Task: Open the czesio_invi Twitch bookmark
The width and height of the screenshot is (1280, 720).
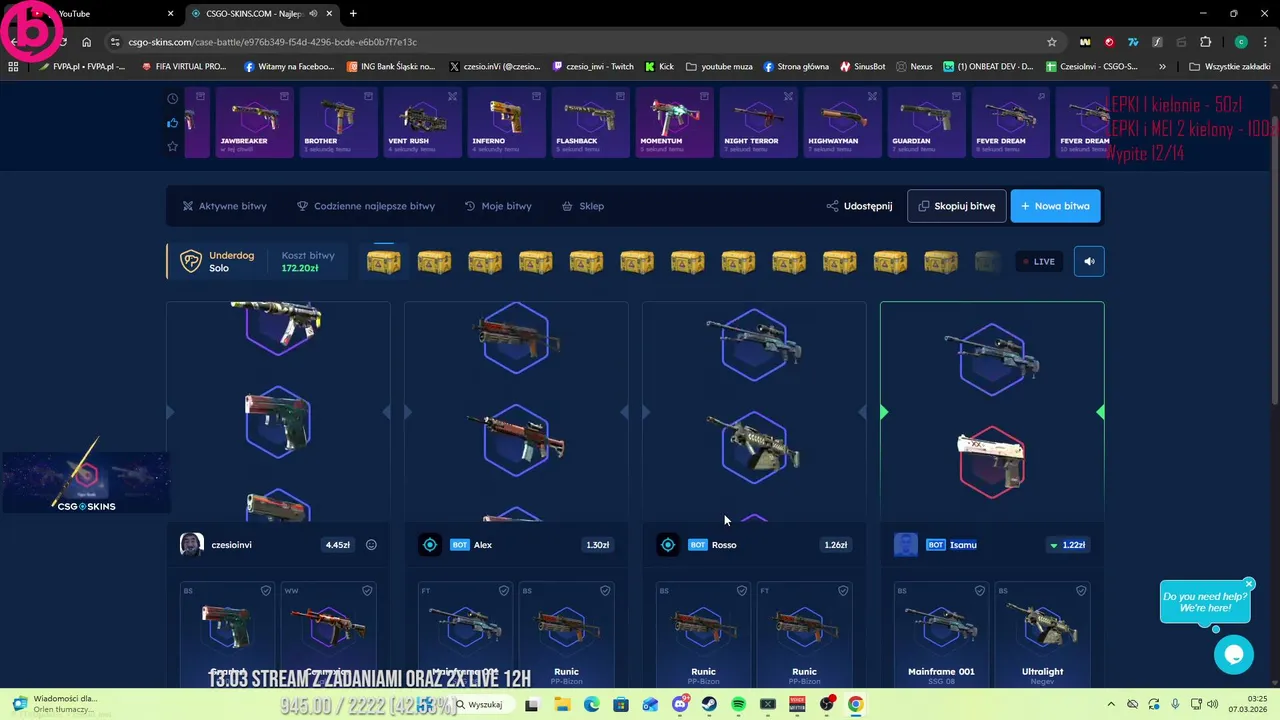Action: 593,66
